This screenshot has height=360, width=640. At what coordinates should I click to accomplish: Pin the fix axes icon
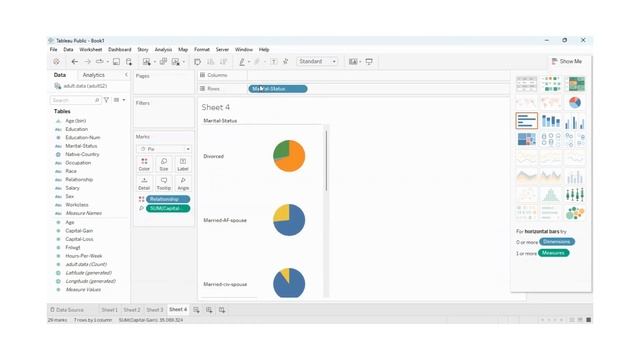286,62
